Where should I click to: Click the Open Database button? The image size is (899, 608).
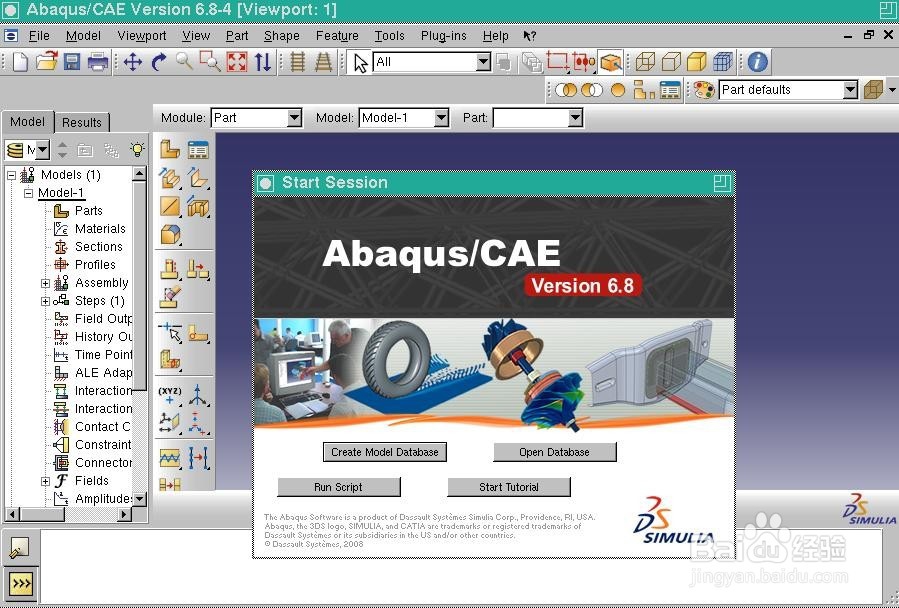[x=554, y=452]
